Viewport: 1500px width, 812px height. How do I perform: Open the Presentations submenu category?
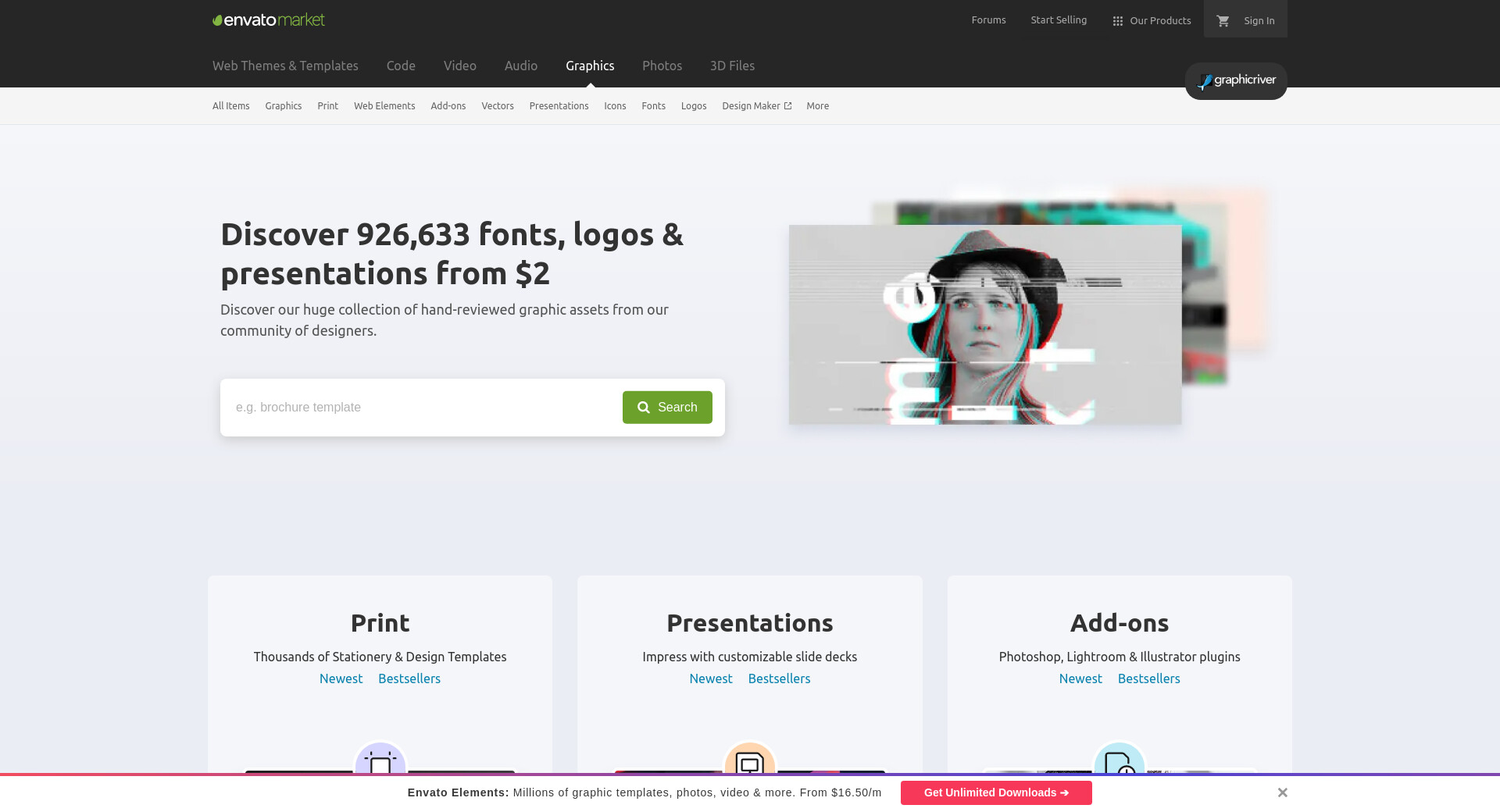(559, 105)
